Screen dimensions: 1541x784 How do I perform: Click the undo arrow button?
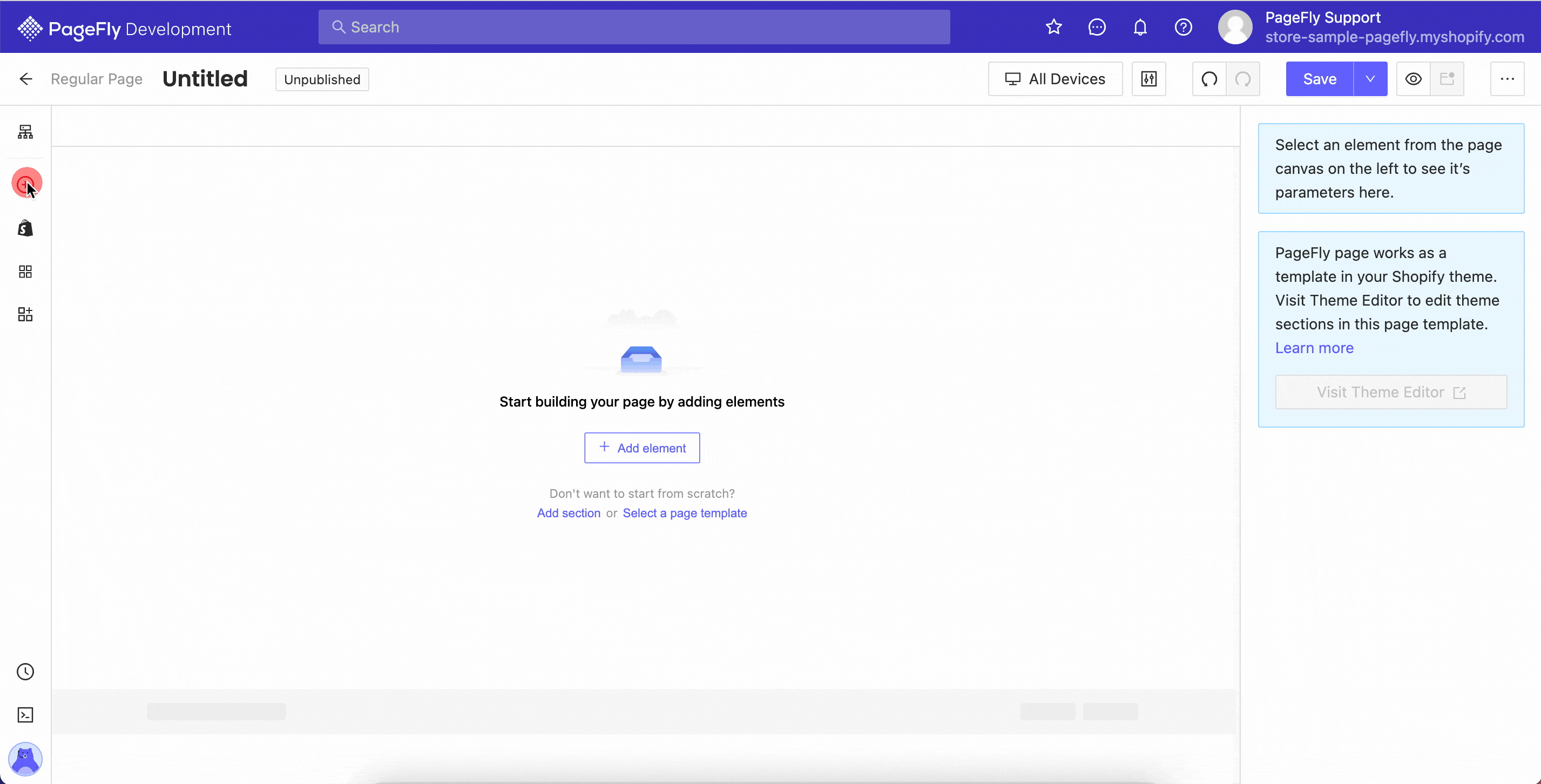pos(1209,79)
